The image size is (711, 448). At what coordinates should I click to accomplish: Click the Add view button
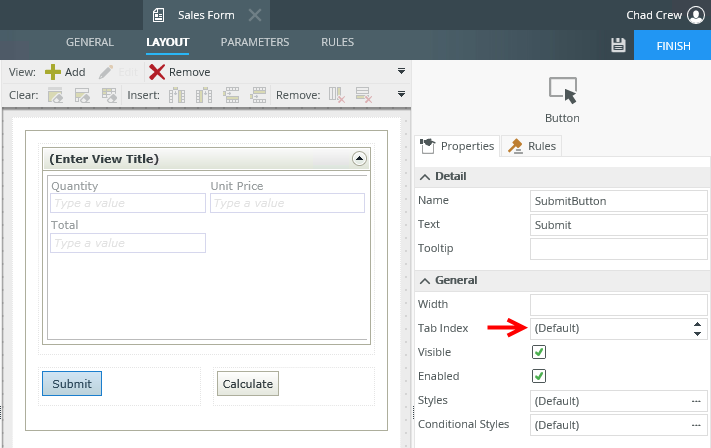(65, 72)
